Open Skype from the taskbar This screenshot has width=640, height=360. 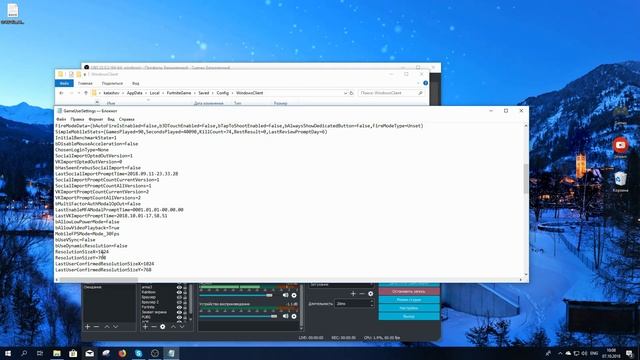point(139,353)
